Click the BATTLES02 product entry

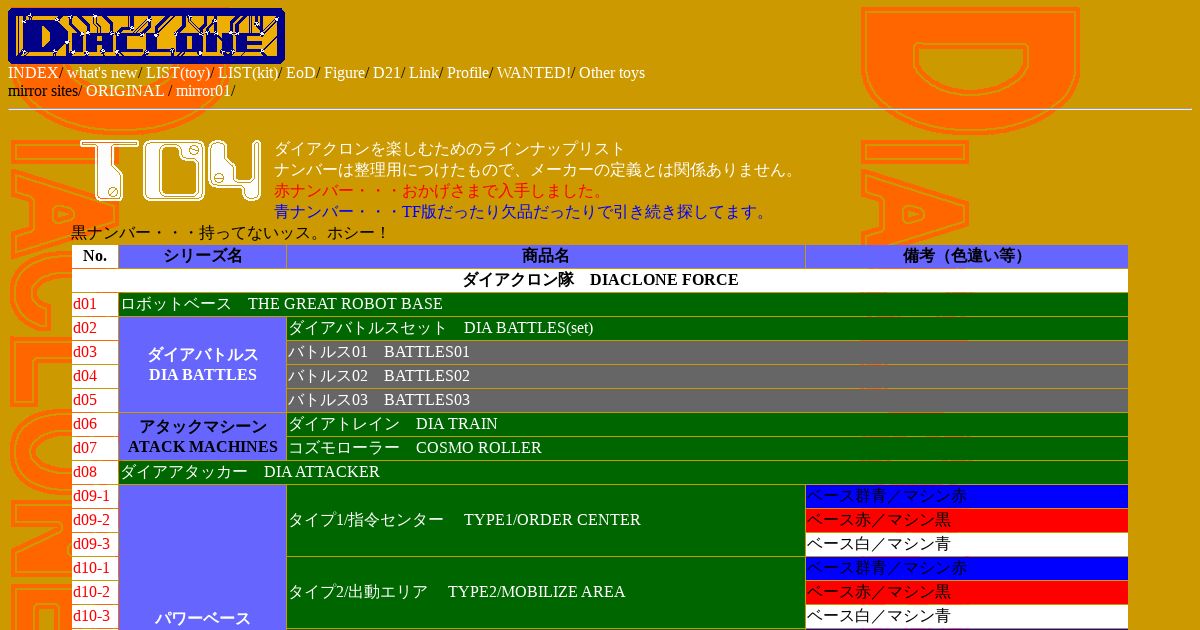(707, 376)
